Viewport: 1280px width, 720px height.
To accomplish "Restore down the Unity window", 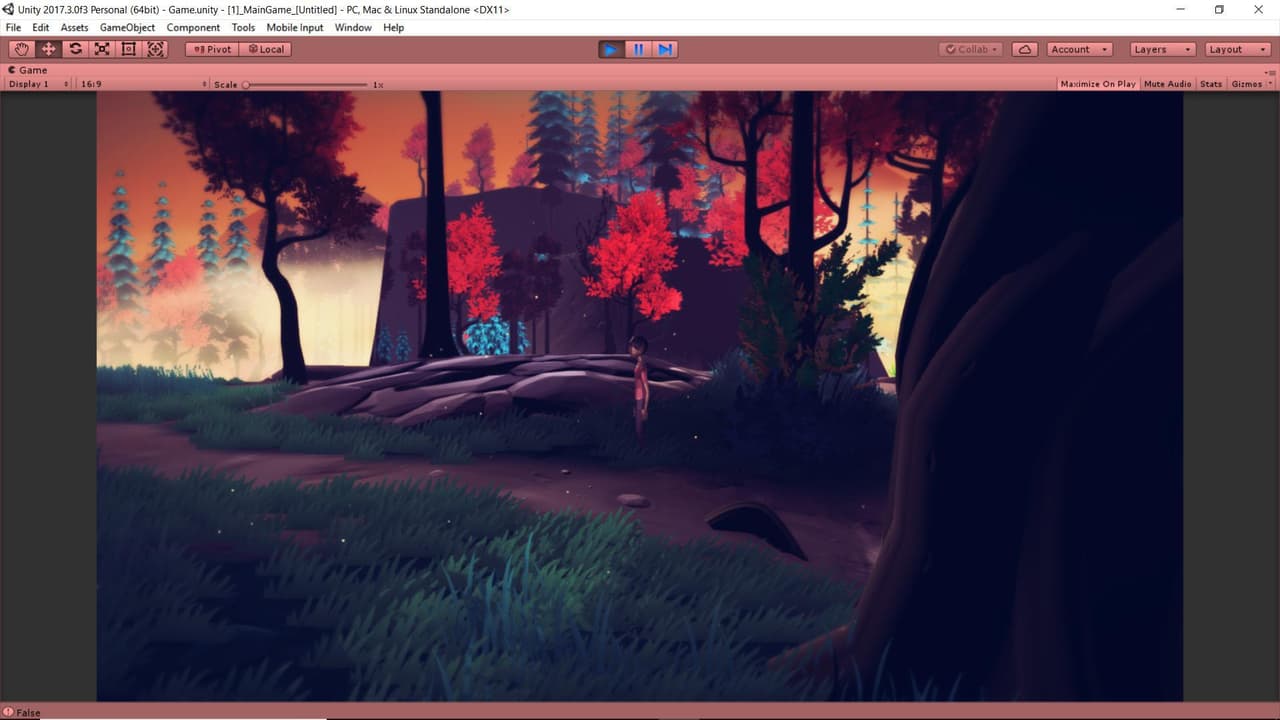I will coord(1219,9).
